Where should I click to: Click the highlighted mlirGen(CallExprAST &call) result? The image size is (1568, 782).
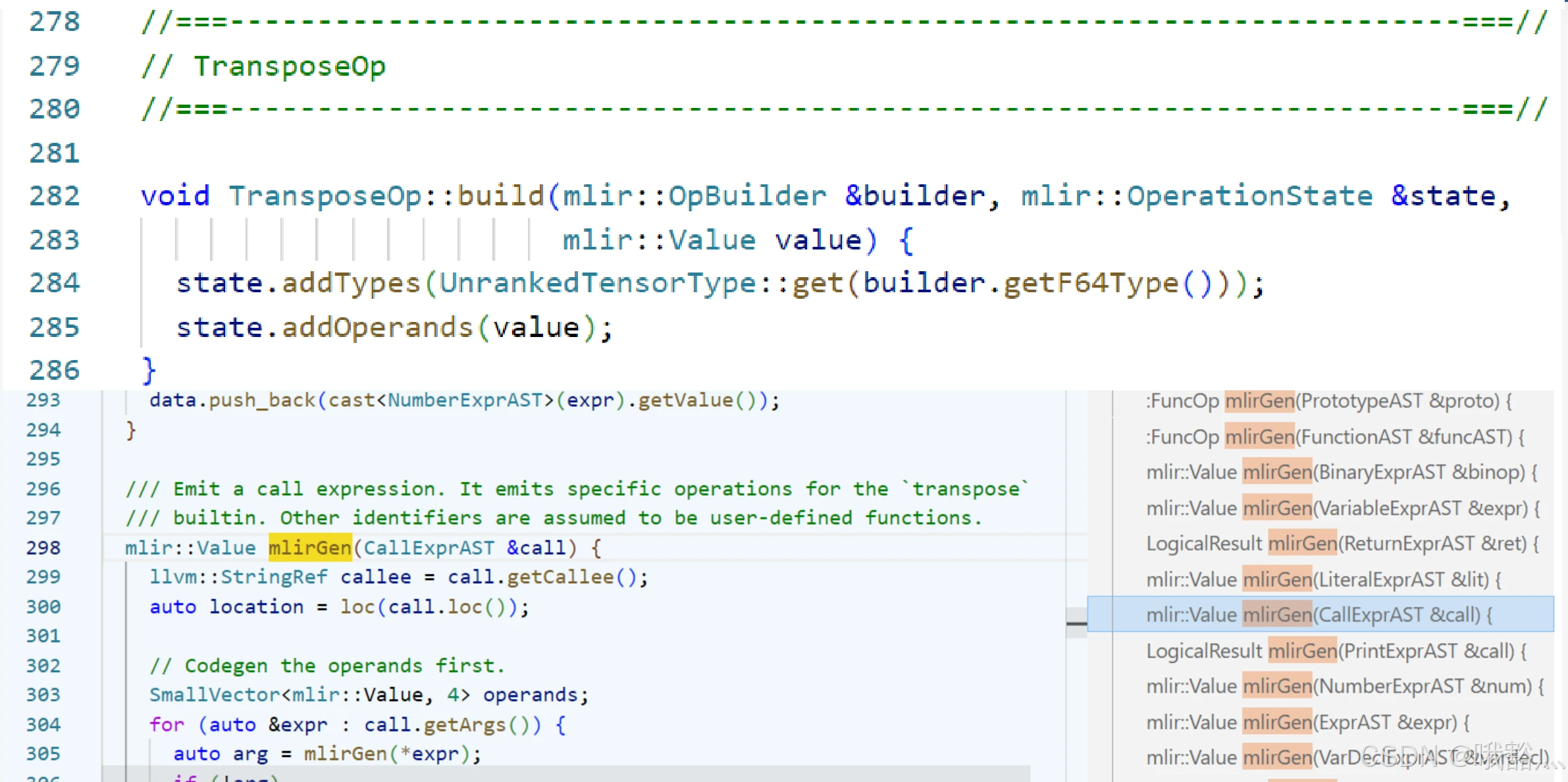[1319, 615]
